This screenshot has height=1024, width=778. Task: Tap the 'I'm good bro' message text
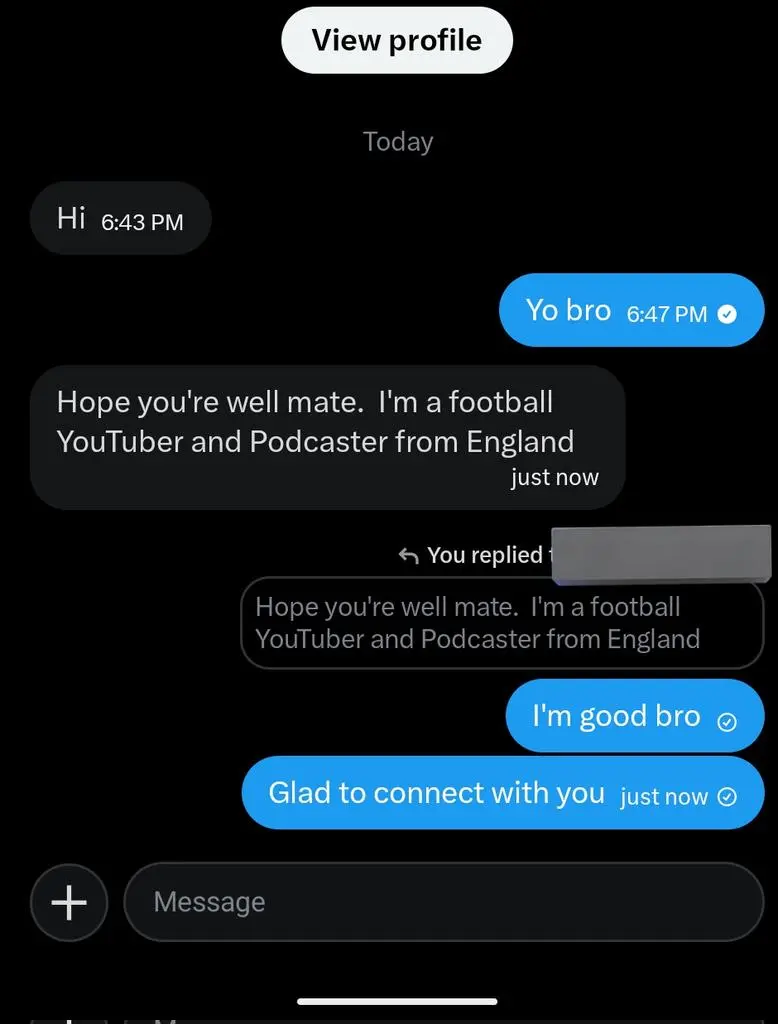pos(616,716)
